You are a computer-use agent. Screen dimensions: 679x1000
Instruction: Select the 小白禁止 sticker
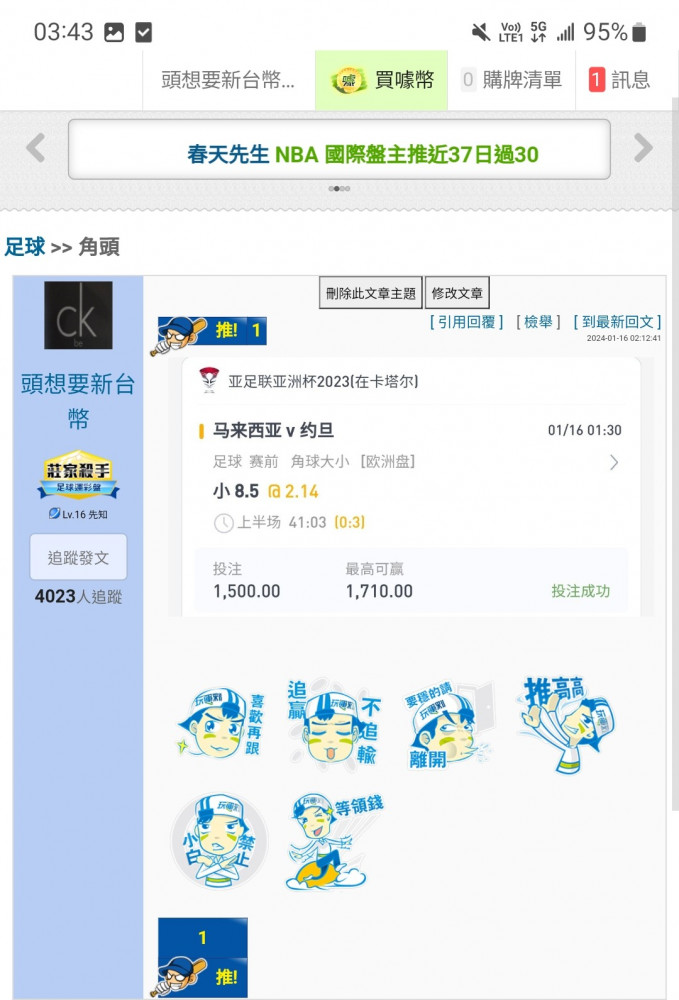click(x=219, y=841)
